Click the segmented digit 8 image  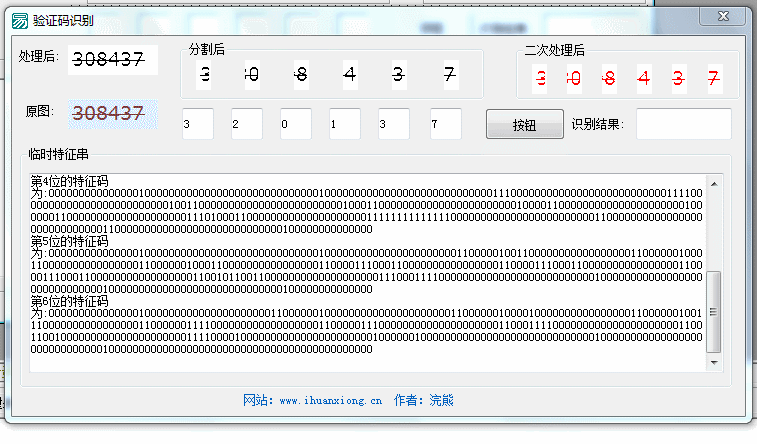[x=301, y=75]
